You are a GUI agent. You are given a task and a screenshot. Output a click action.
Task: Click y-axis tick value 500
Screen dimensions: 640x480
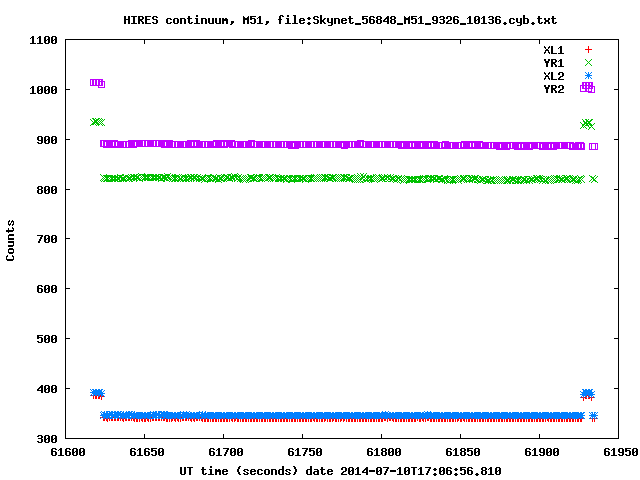[x=47, y=339]
